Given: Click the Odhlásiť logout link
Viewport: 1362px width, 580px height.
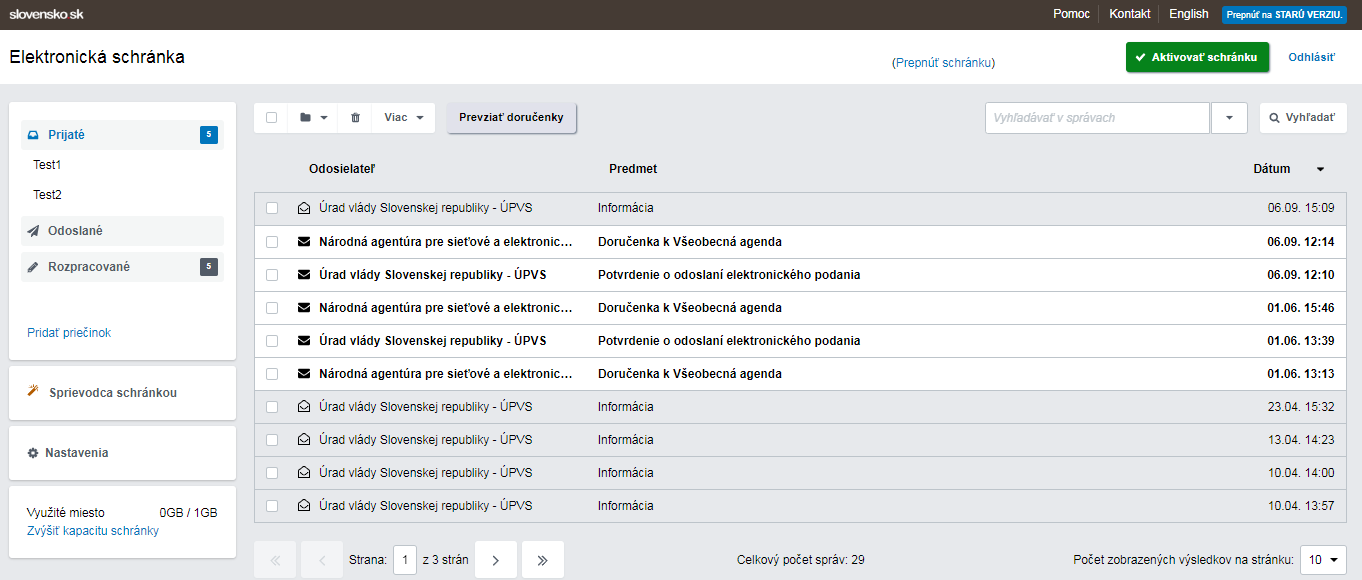Looking at the screenshot, I should [1311, 57].
